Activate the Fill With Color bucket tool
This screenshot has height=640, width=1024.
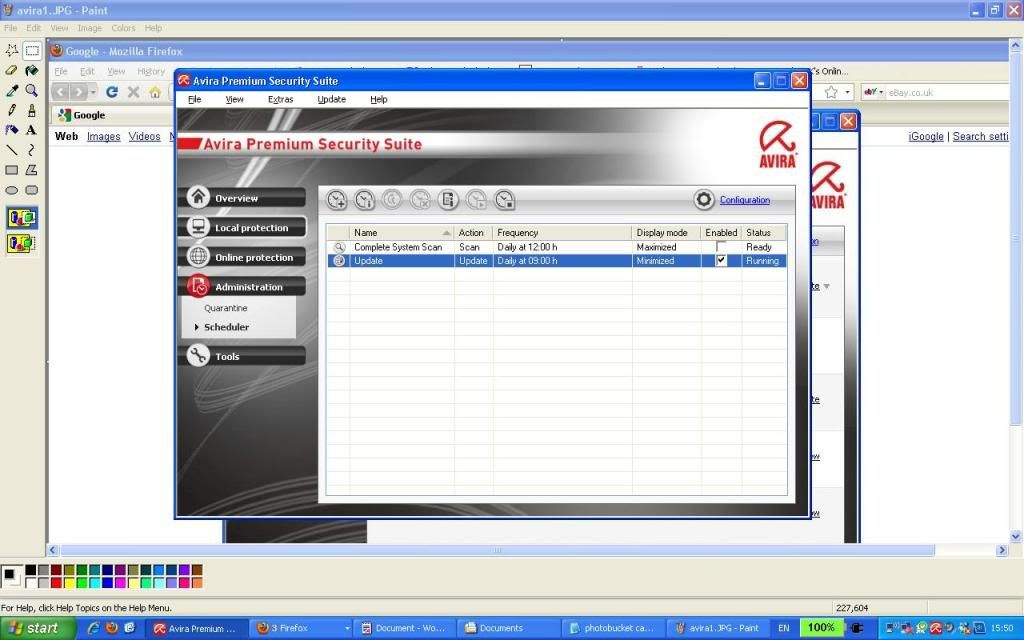point(31,71)
